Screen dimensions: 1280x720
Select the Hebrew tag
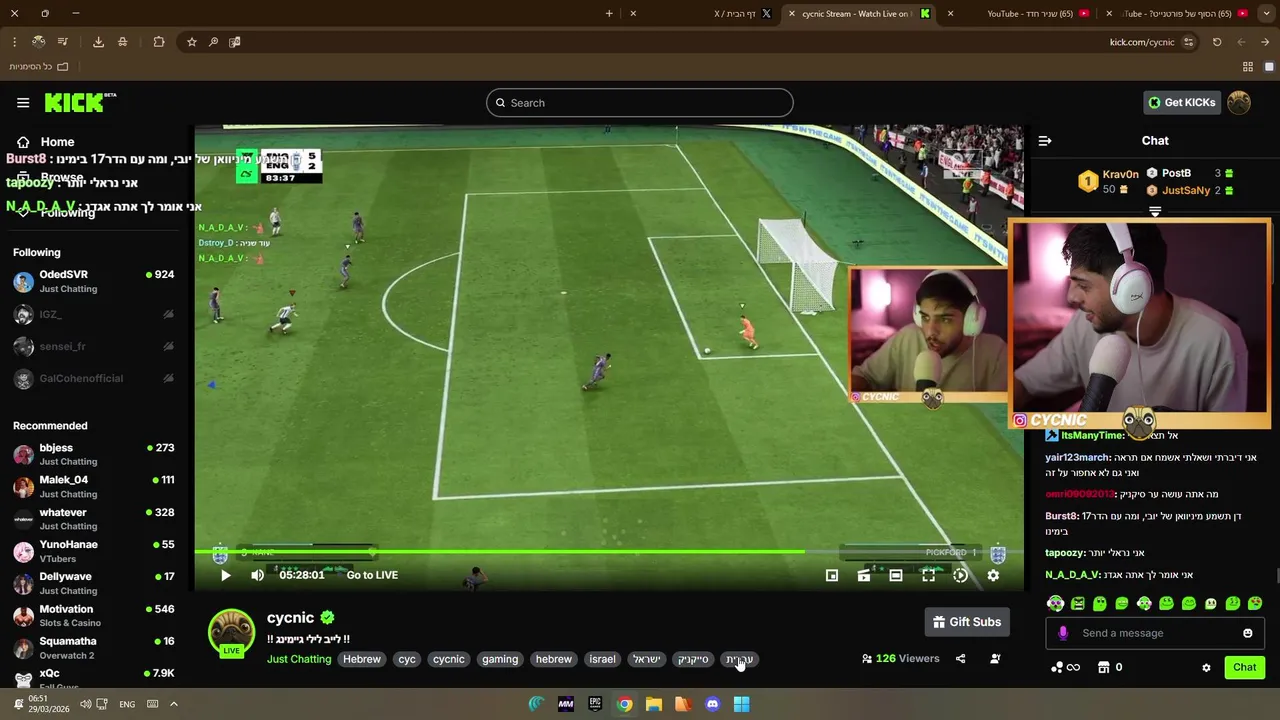point(362,659)
